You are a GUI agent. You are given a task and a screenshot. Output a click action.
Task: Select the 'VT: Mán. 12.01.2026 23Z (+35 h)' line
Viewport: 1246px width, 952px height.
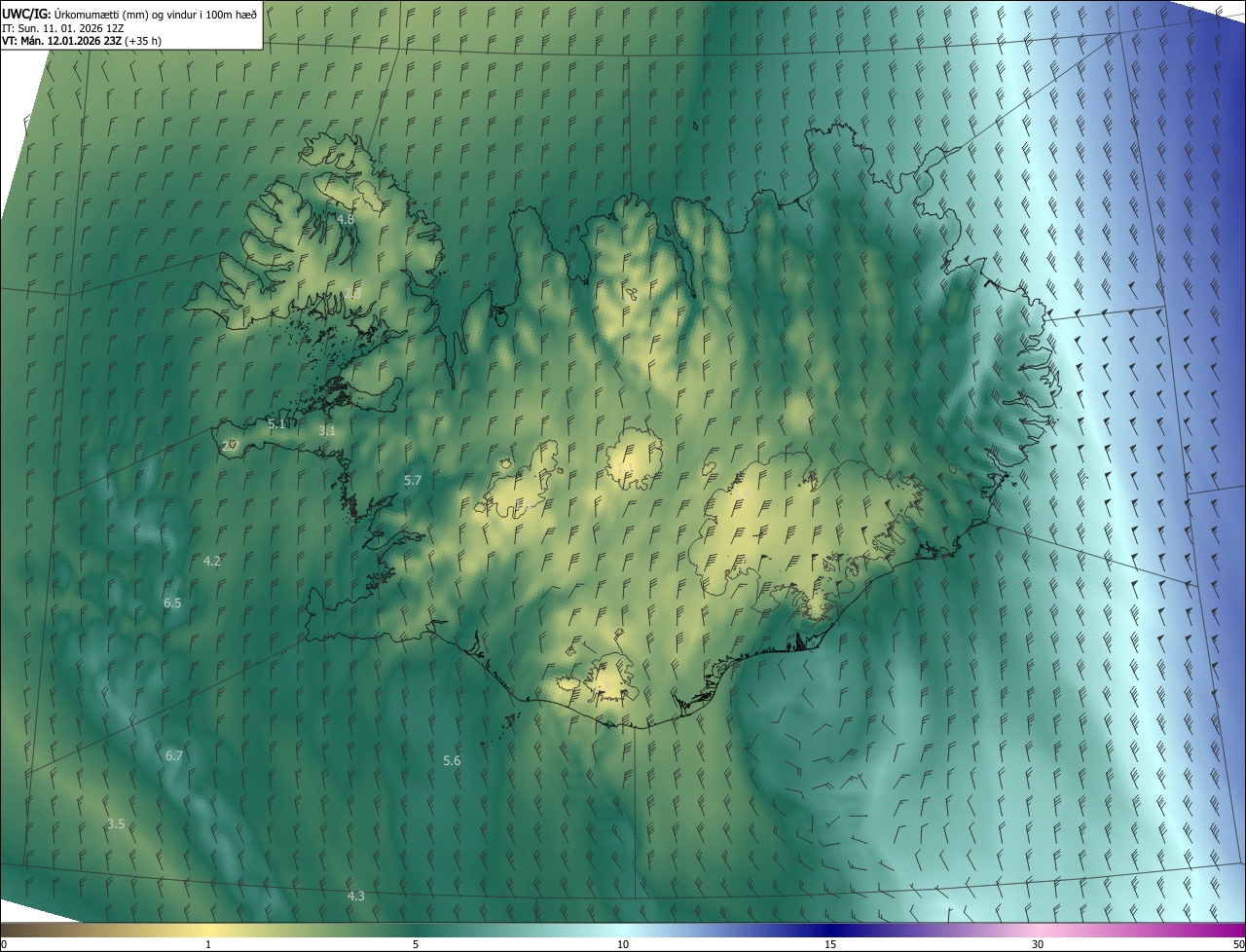pyautogui.click(x=82, y=41)
